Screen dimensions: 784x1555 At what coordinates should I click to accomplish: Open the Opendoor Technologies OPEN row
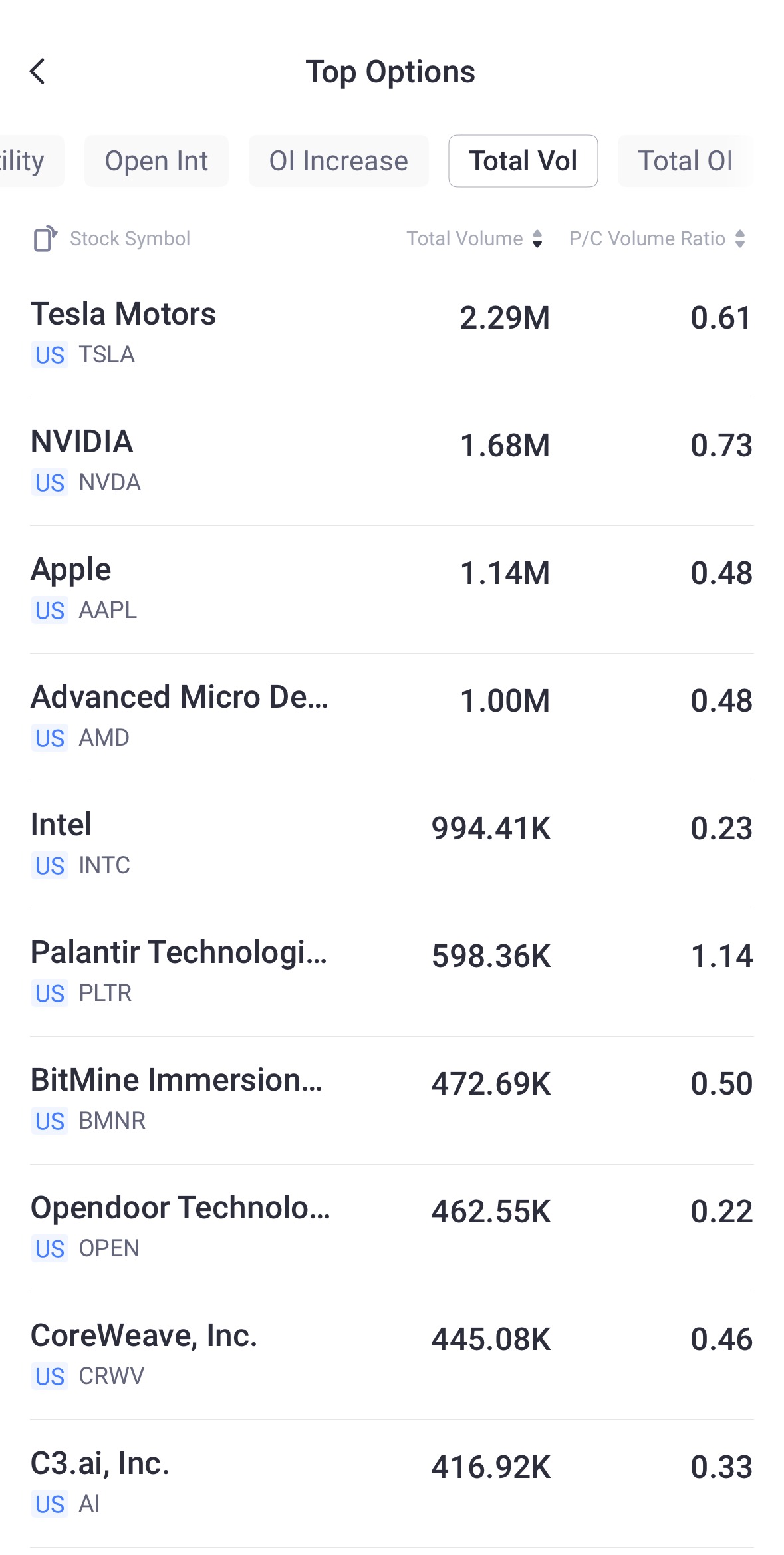[392, 1228]
